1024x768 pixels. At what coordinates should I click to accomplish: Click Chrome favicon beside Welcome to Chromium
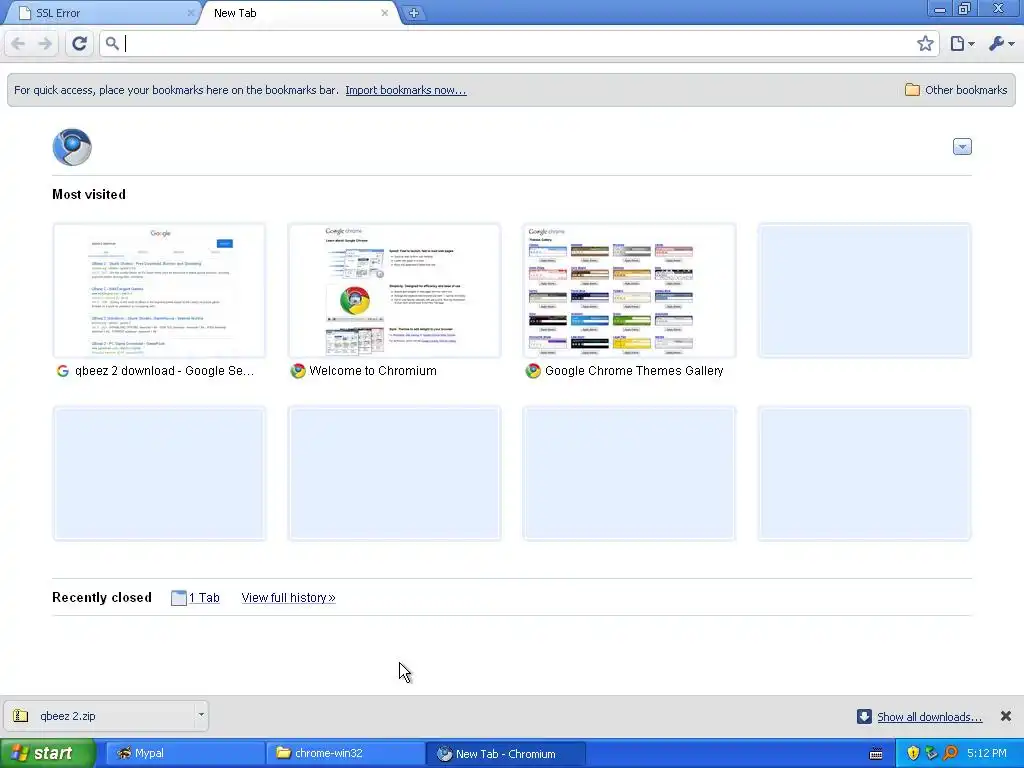point(298,371)
